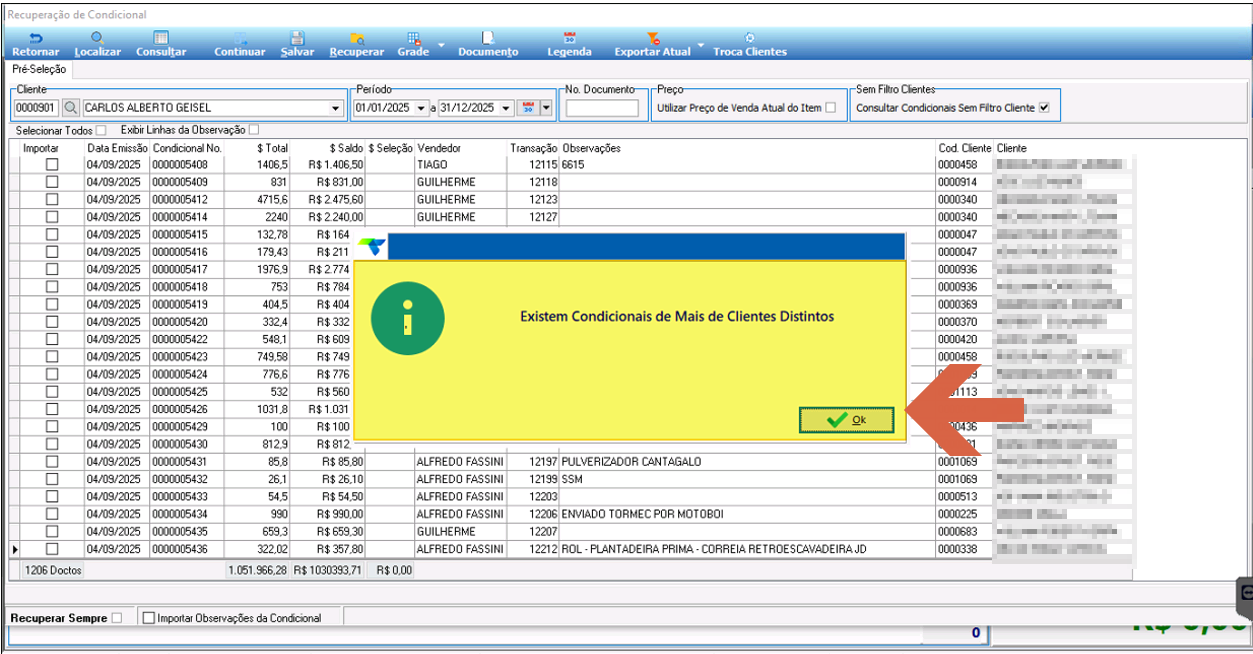
Task: Open the Localizar search tool
Action: coord(97,37)
